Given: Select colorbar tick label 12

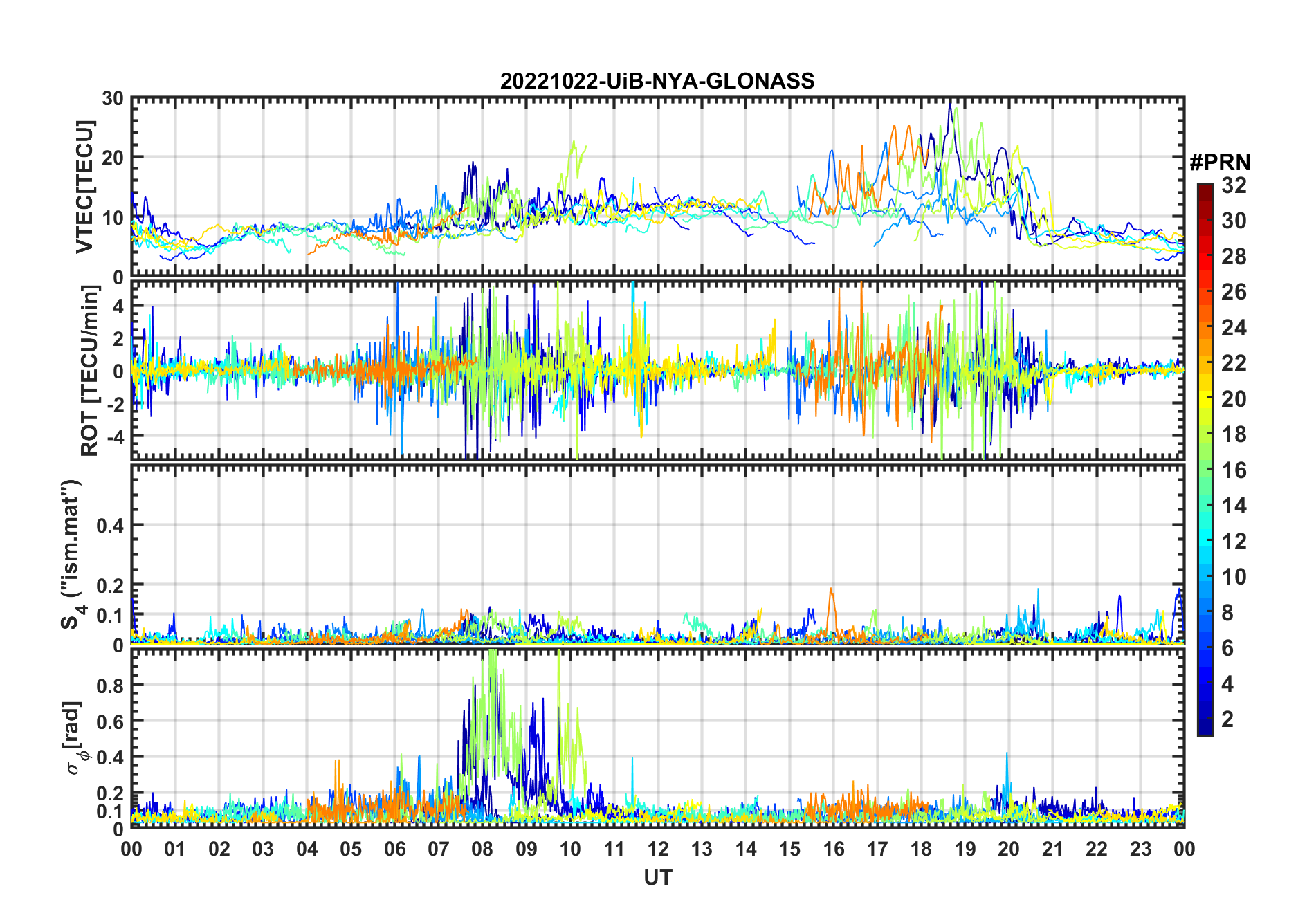Looking at the screenshot, I should [1234, 542].
